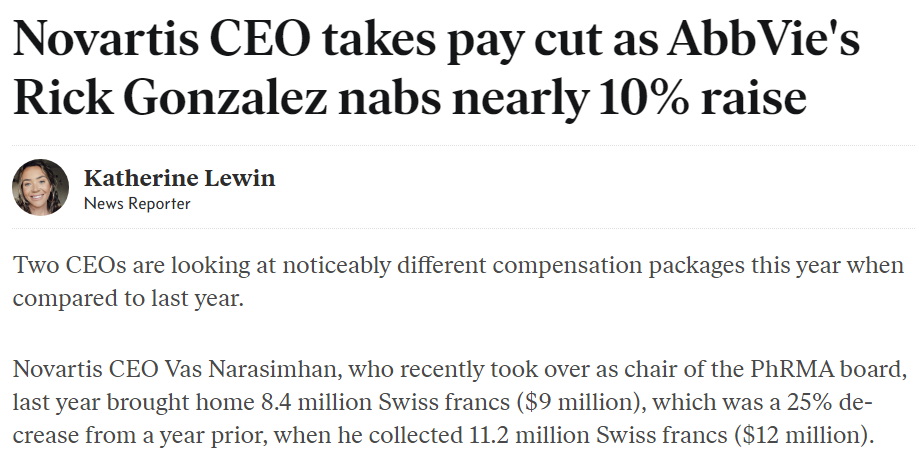The height and width of the screenshot is (454, 919).
Task: Click "Rick Gonzalez" in the headline
Action: (x=169, y=97)
